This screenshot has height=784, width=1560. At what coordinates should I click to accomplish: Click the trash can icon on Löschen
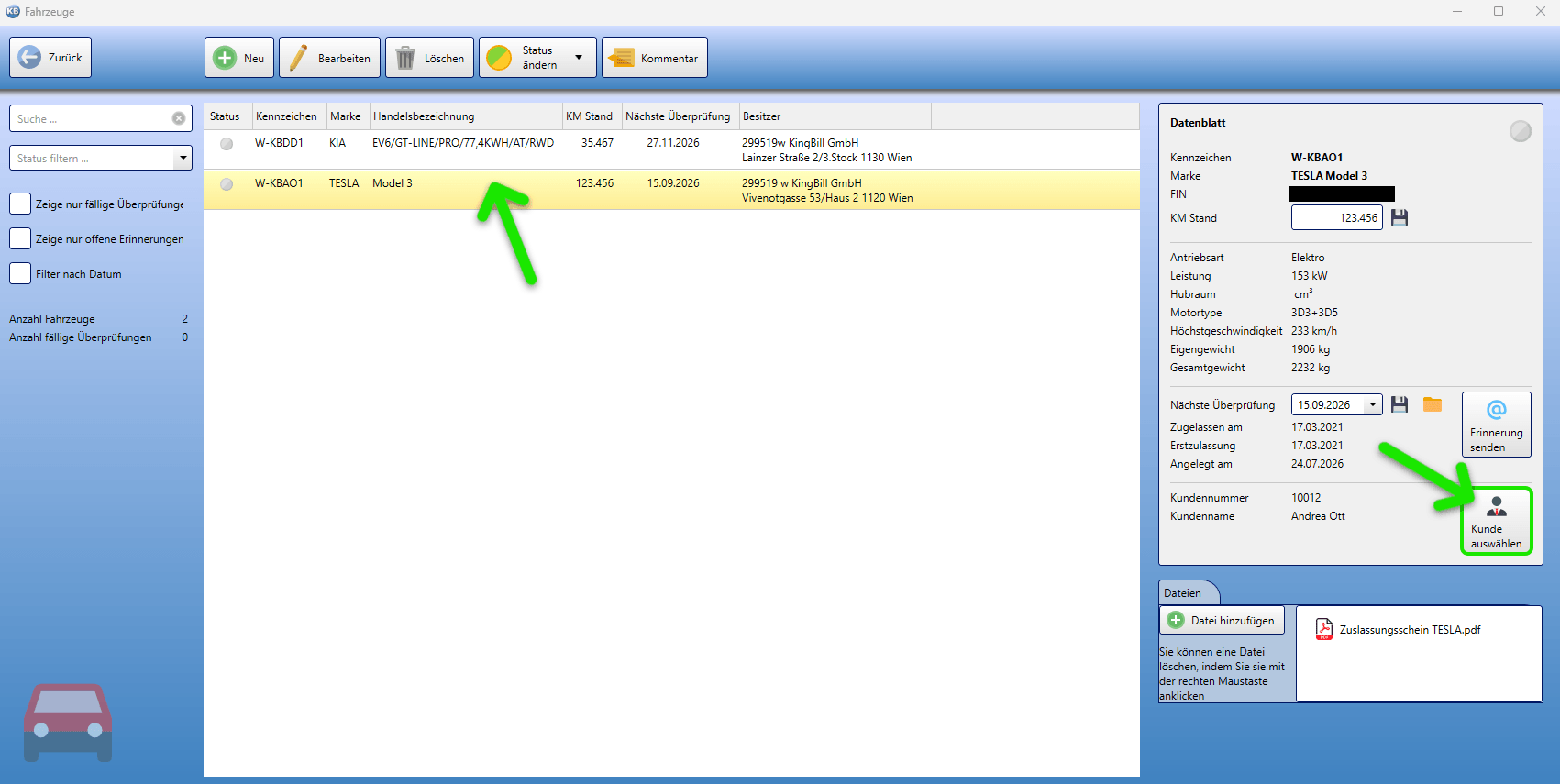click(x=405, y=58)
